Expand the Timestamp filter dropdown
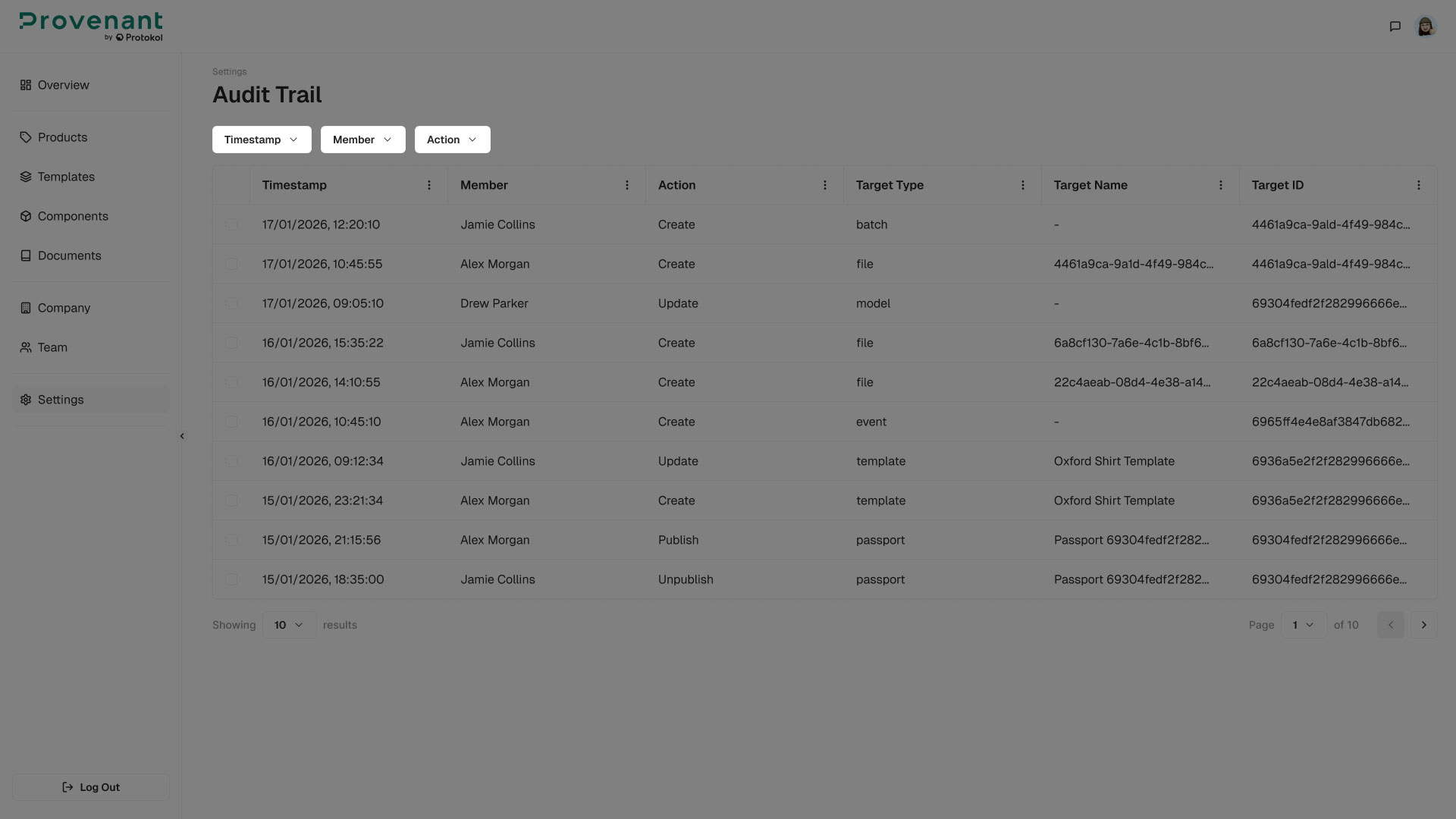 coord(262,140)
